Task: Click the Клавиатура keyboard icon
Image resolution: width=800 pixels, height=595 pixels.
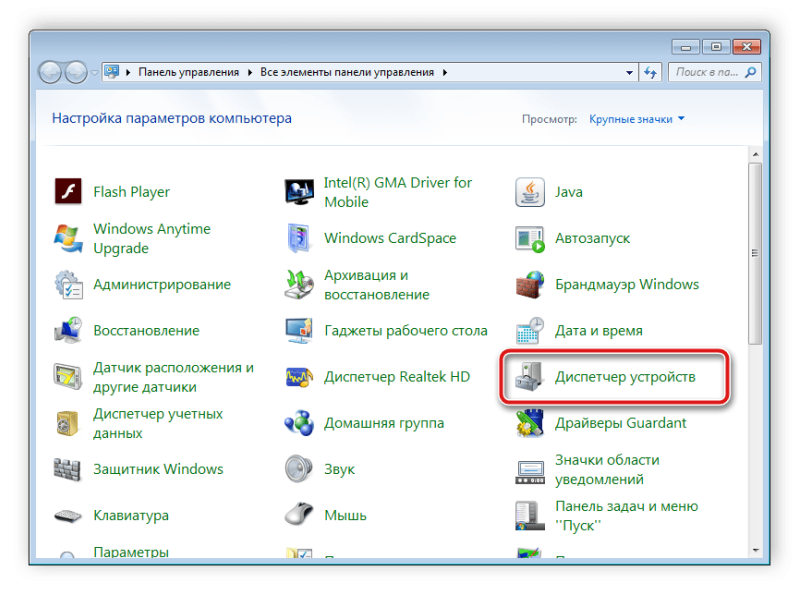Action: (x=68, y=516)
